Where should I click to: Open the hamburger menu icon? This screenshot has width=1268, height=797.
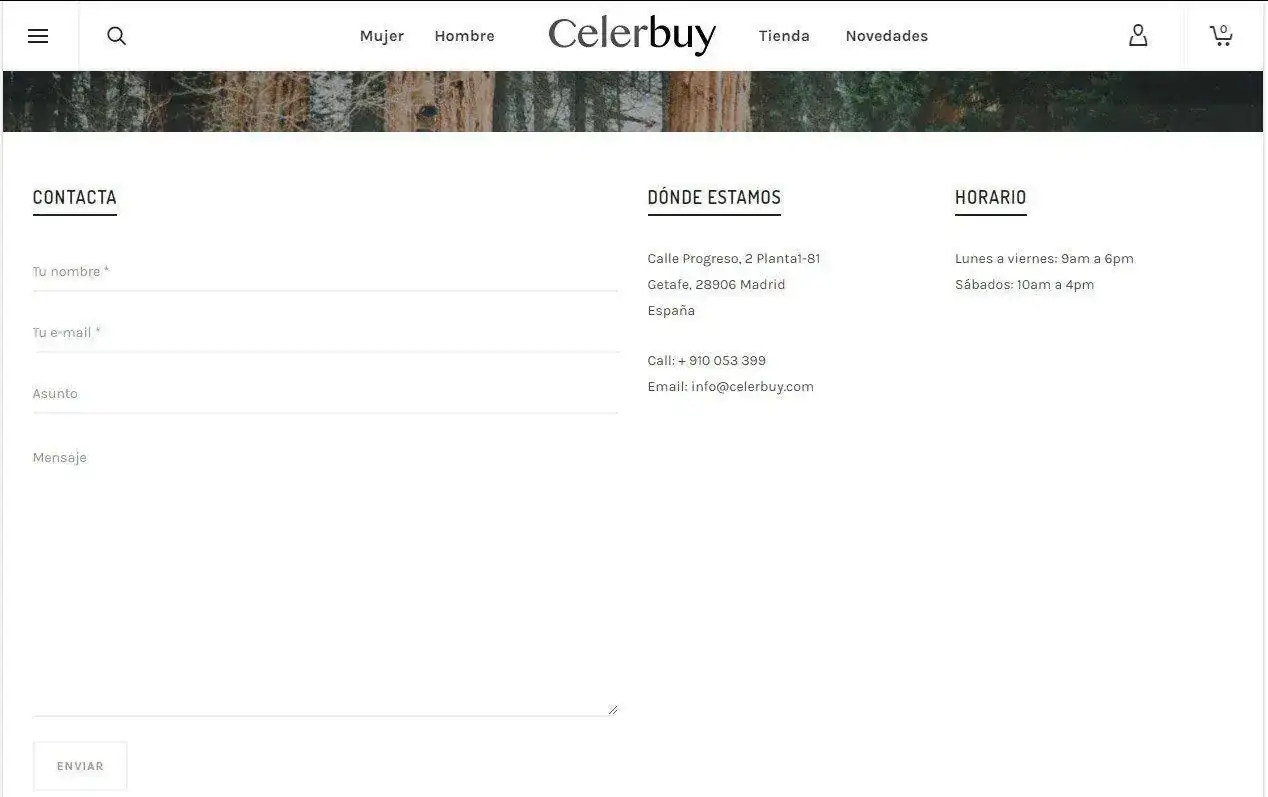(x=38, y=36)
